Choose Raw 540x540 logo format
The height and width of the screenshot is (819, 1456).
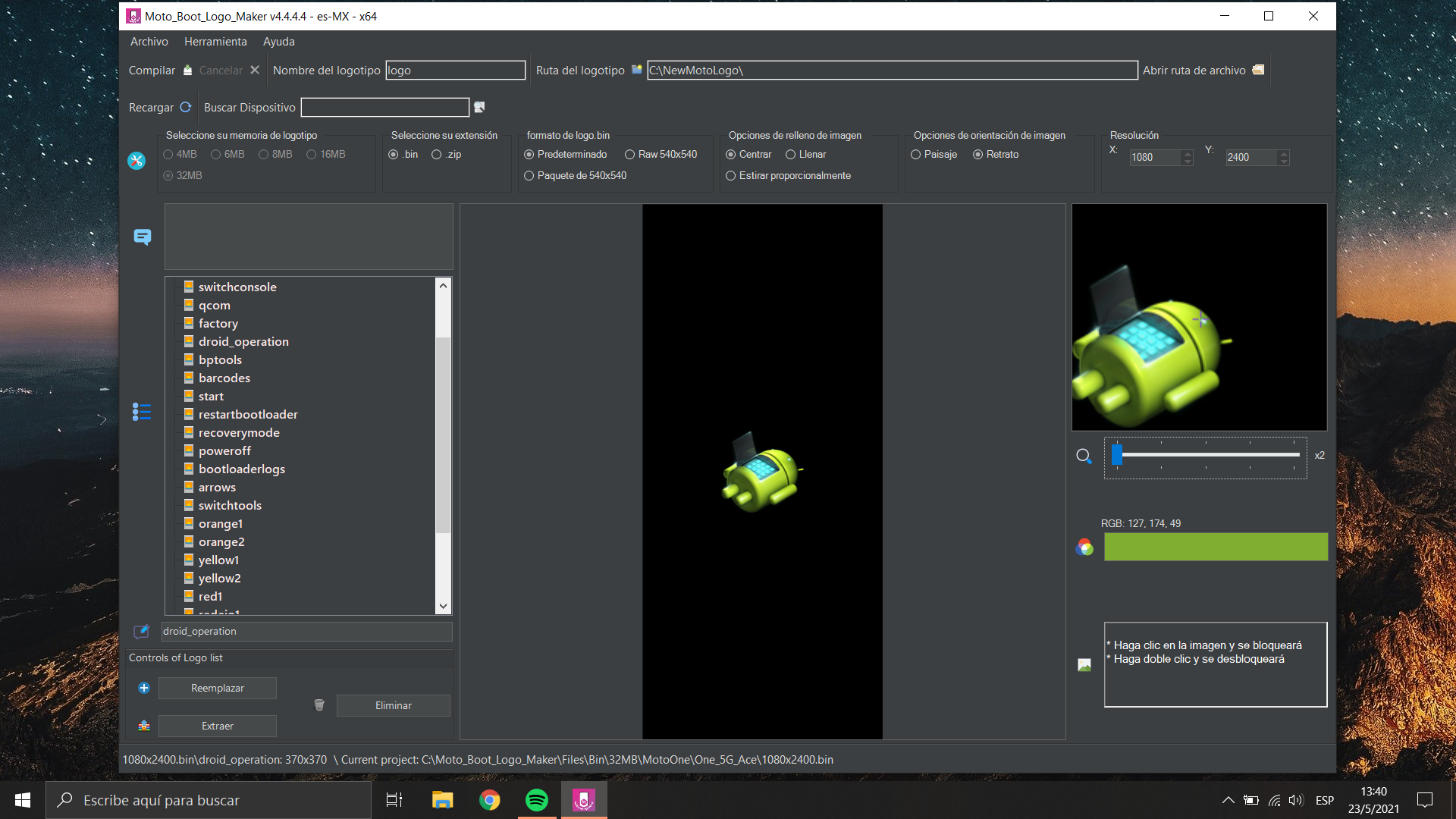point(629,155)
